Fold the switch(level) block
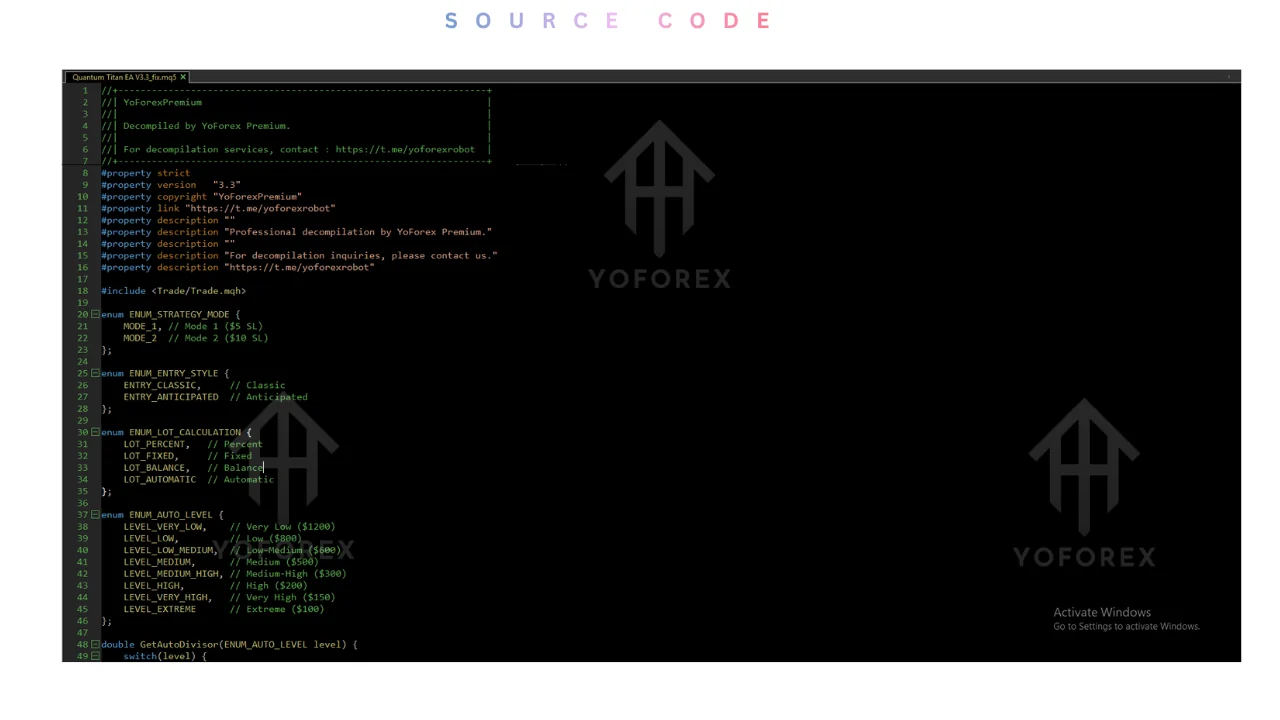Image resolution: width=1280 pixels, height=720 pixels. 96,656
